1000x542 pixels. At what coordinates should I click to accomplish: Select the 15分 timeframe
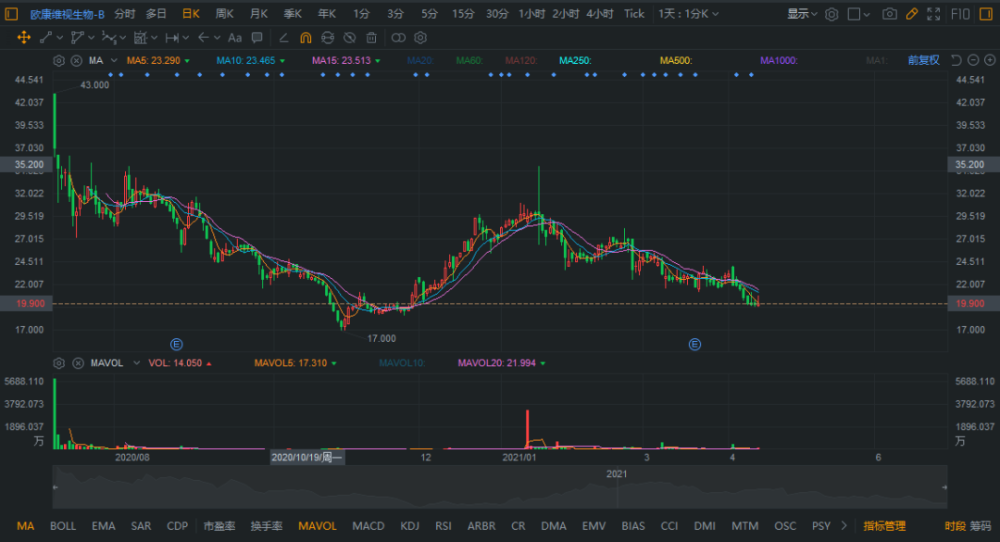pos(463,13)
